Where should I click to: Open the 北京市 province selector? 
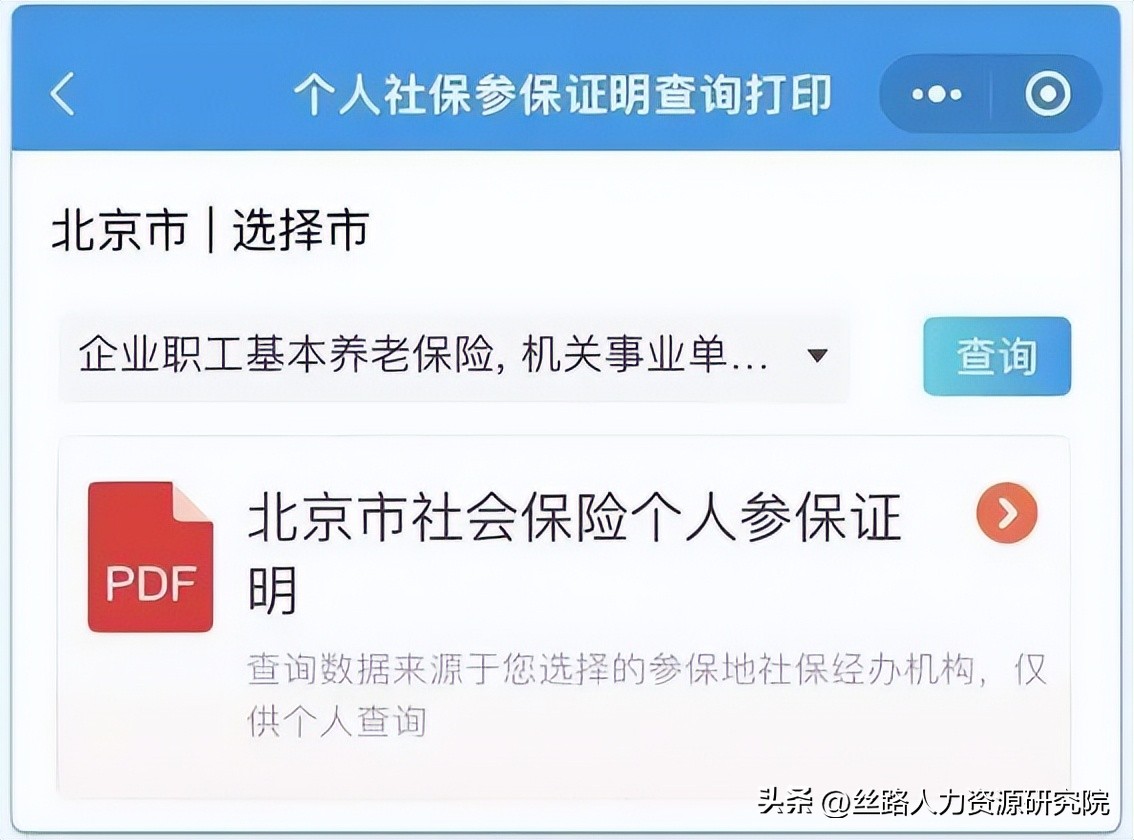pos(119,231)
